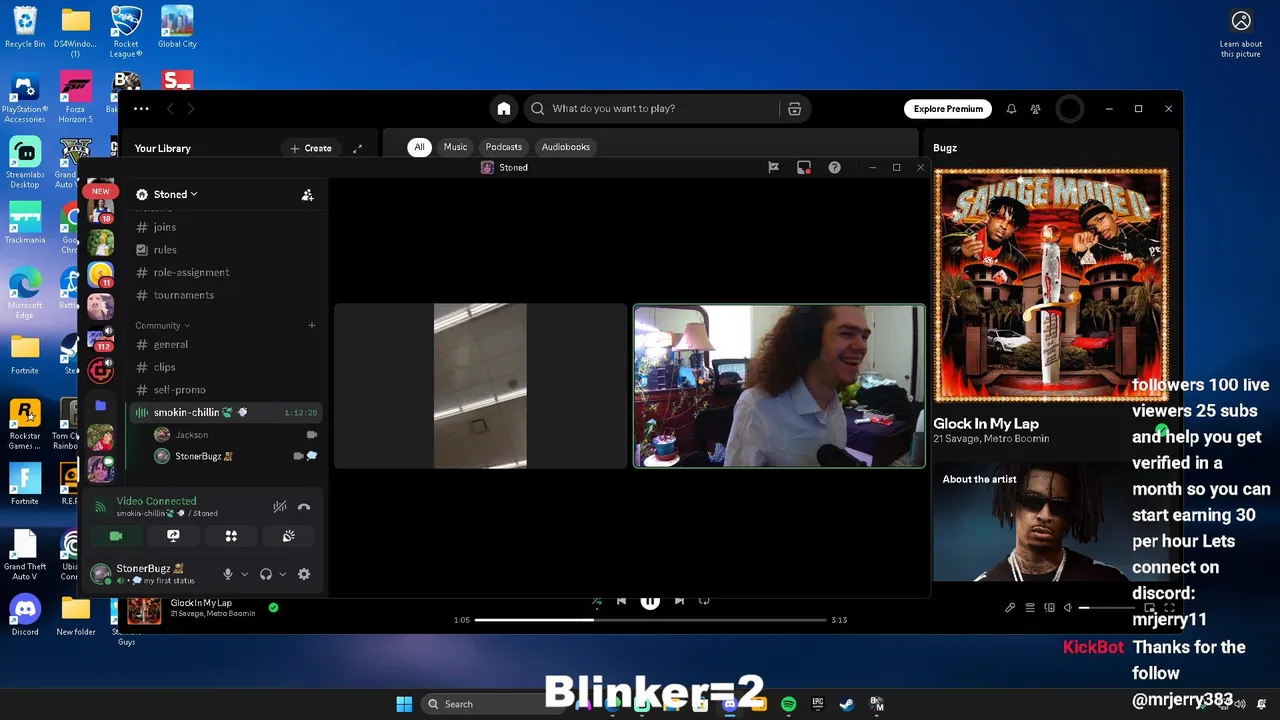The height and width of the screenshot is (720, 1280).
Task: Open Connect to a device
Action: click(x=1049, y=607)
